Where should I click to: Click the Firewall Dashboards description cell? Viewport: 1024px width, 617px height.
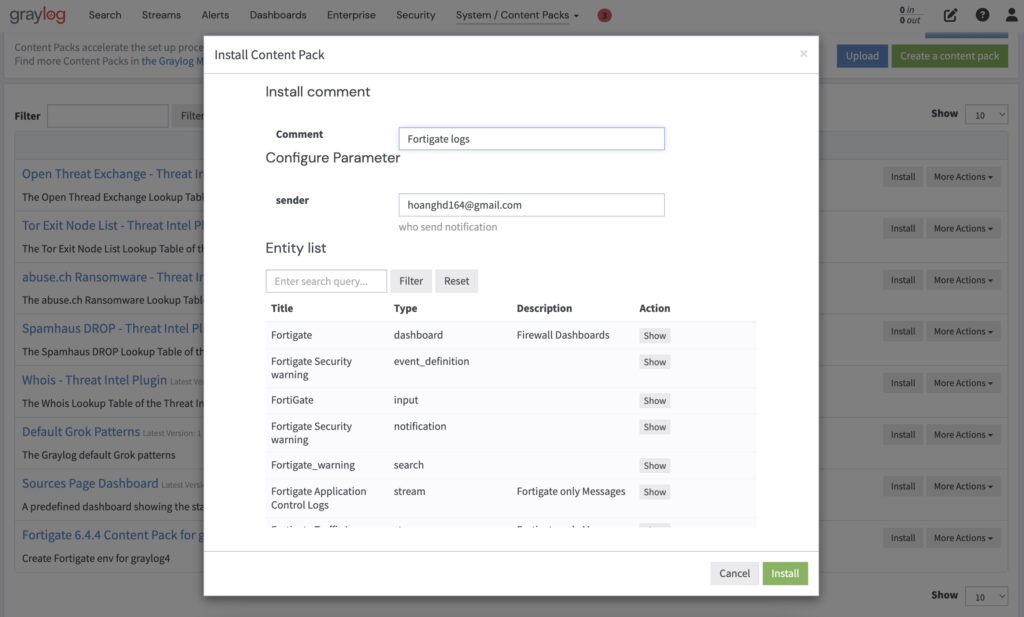[x=562, y=335]
